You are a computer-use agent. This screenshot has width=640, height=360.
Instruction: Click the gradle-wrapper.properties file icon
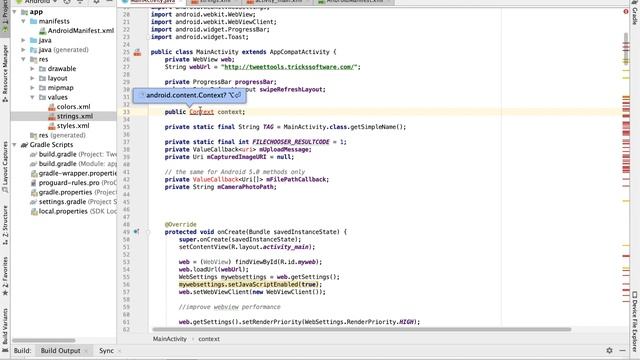pos(34,173)
